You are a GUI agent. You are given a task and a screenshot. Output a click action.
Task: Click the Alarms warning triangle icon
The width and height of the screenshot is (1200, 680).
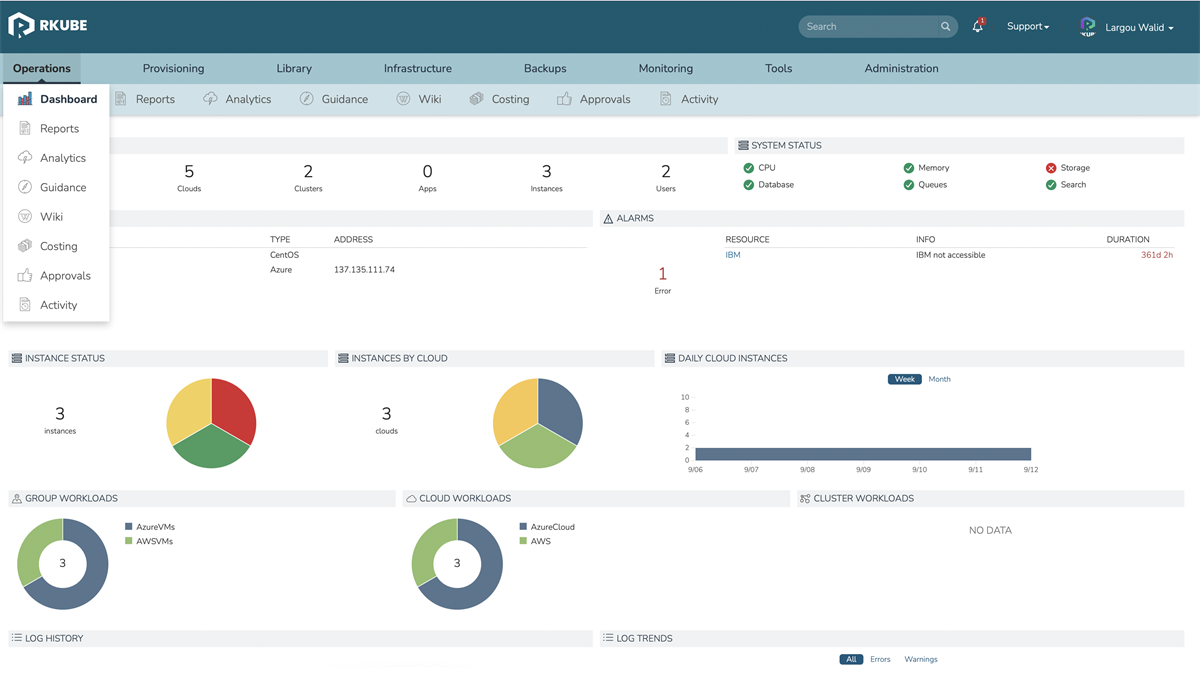click(x=608, y=218)
